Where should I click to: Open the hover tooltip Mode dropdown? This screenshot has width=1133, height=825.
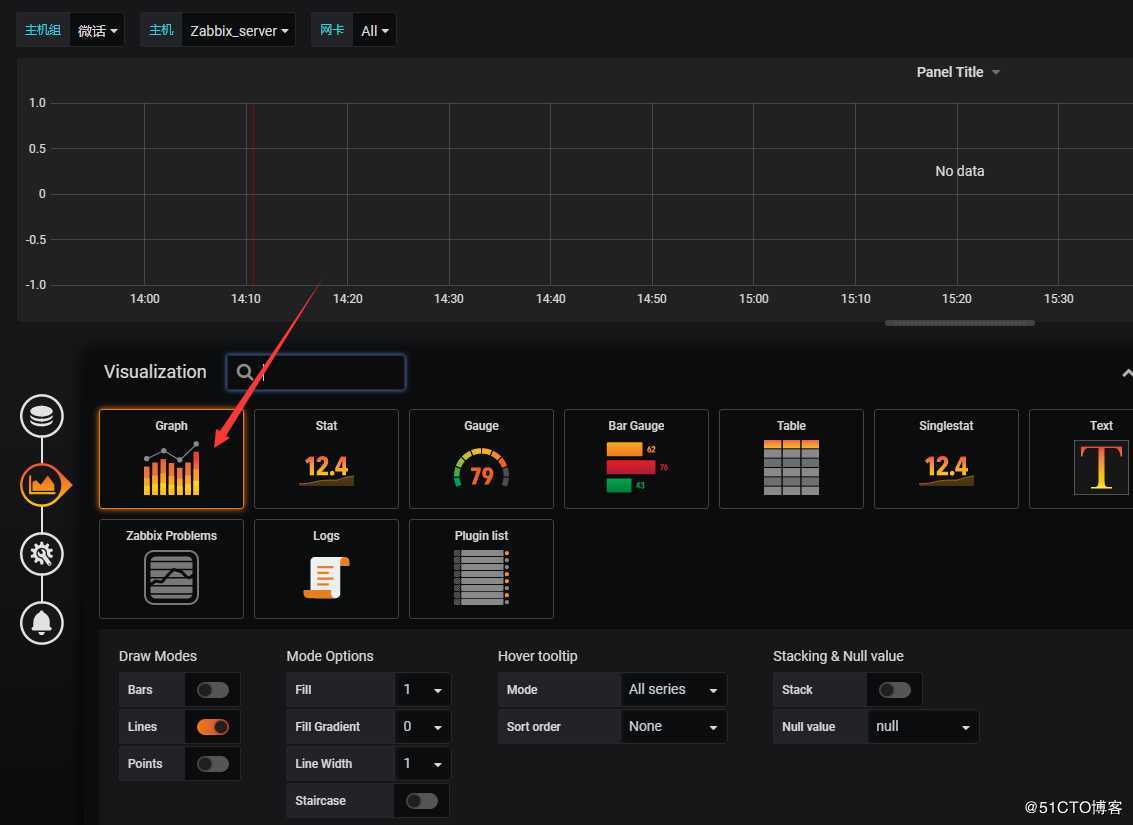tap(673, 690)
